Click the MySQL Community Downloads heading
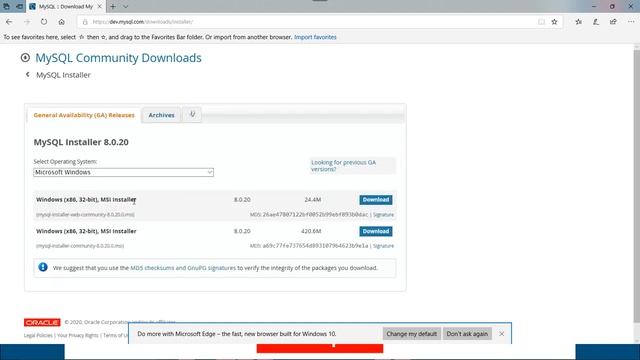640x360 pixels. point(118,58)
